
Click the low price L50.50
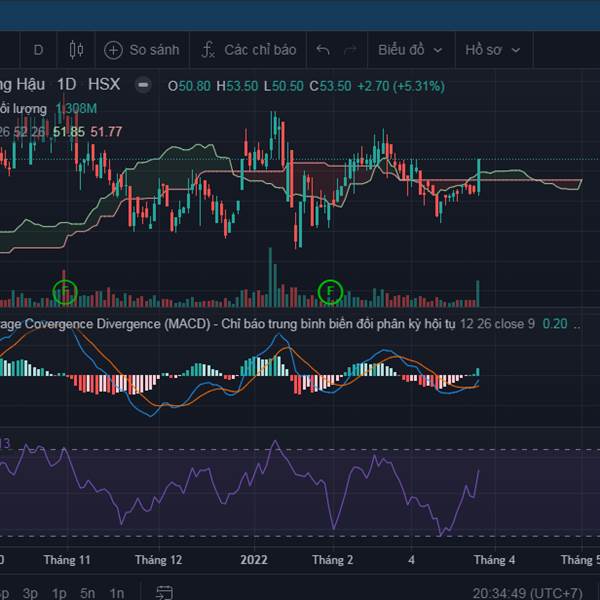284,86
